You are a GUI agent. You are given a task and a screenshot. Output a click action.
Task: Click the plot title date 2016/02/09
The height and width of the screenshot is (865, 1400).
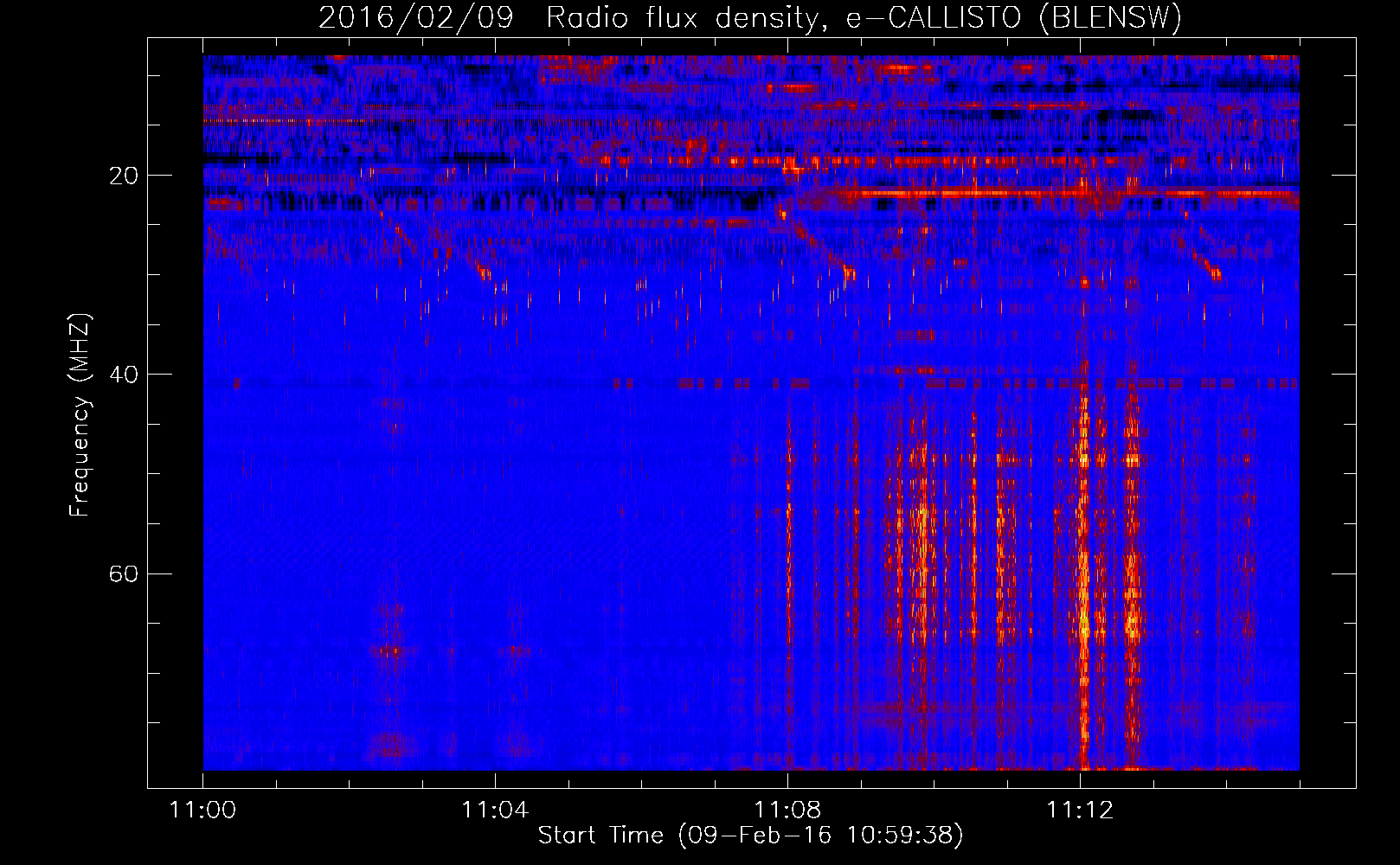(x=416, y=17)
